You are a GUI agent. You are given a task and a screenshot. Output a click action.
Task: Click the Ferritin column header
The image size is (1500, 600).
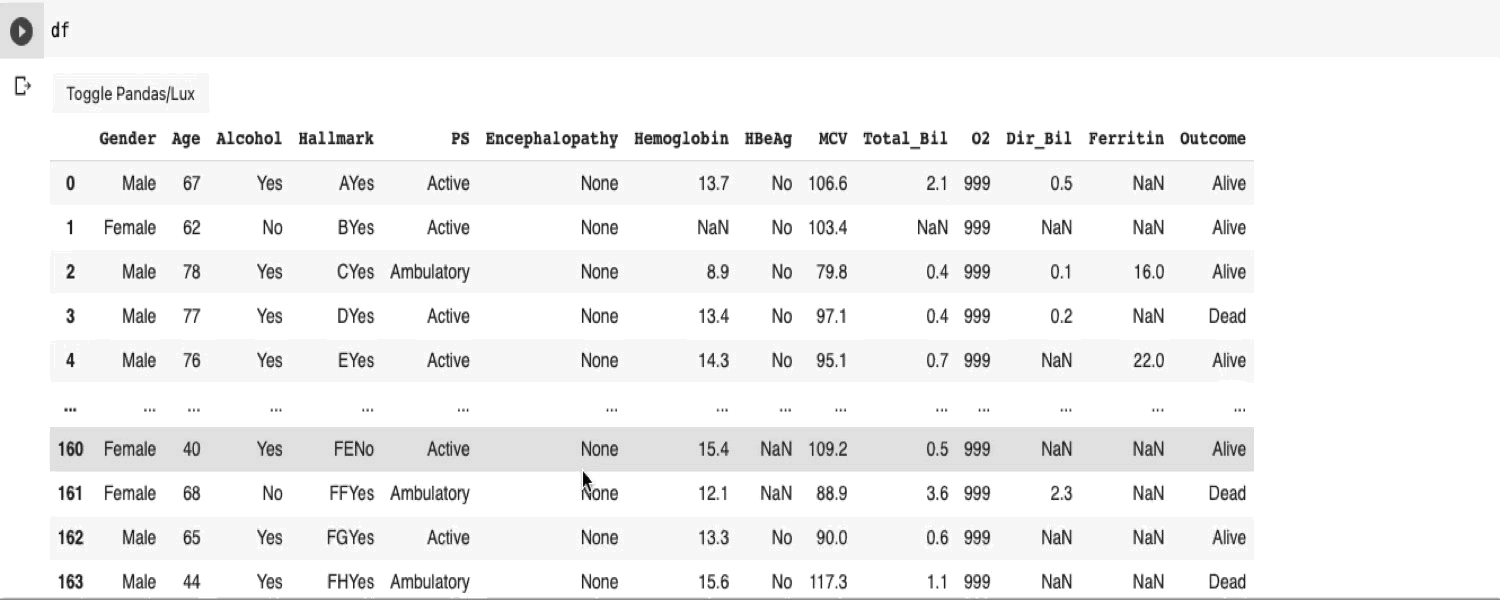pos(1126,139)
